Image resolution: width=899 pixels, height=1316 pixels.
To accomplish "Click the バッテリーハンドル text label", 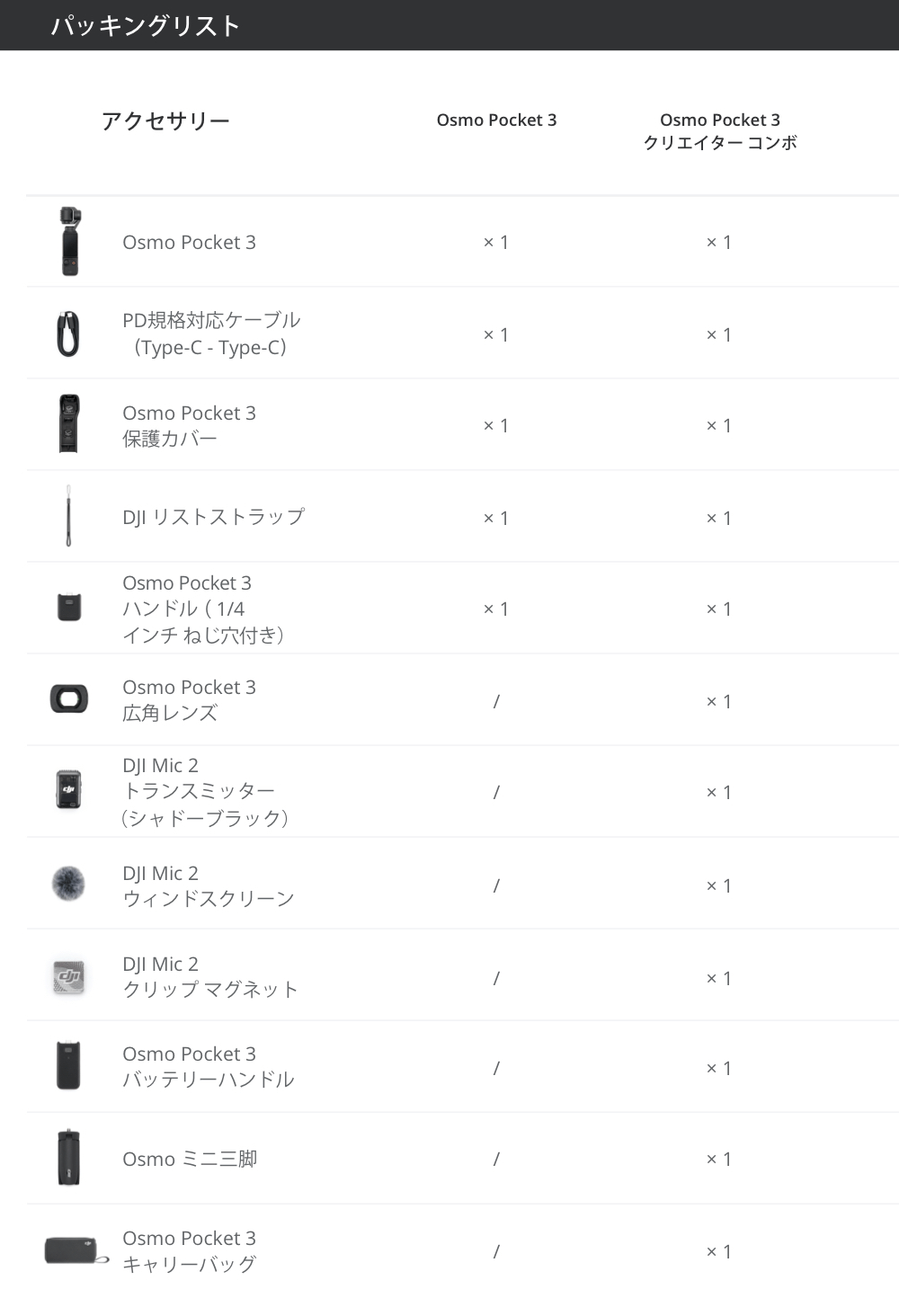I will (209, 1079).
